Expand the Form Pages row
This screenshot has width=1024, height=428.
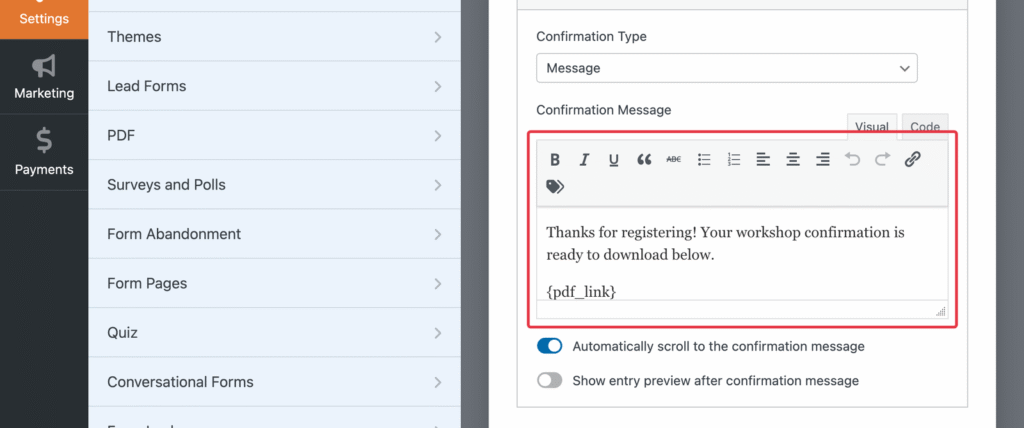pos(274,284)
